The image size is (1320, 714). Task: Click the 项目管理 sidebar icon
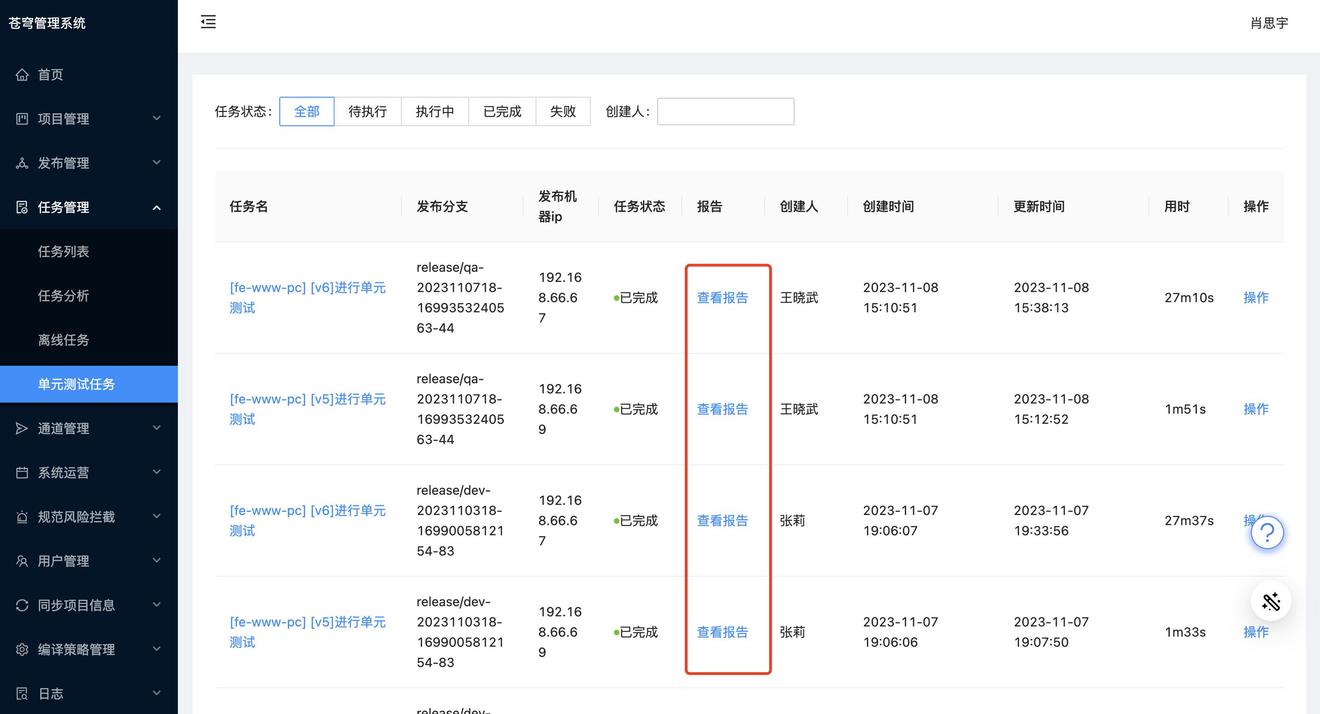(22, 119)
